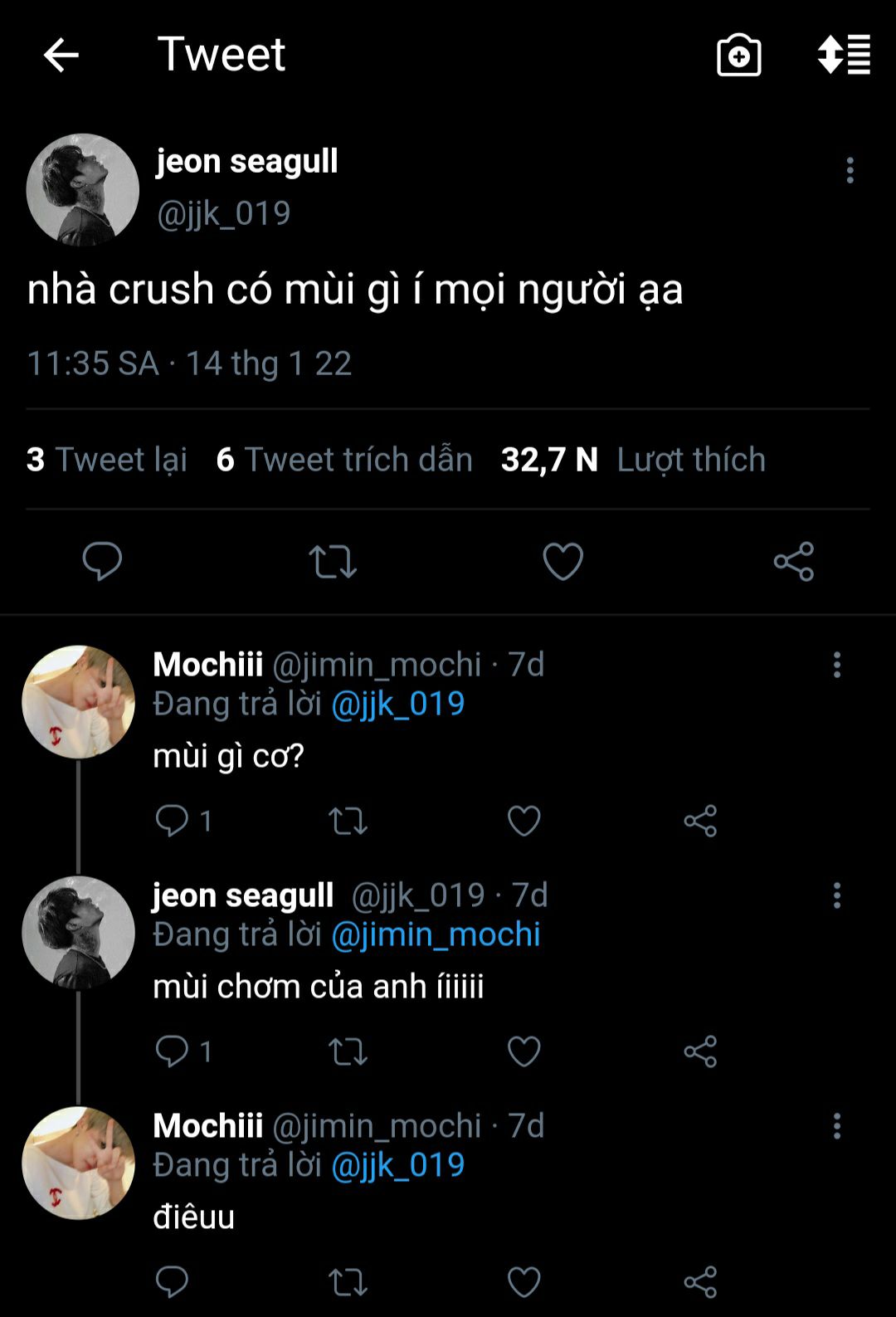View the 6 Tweet trích dẫn list
896x1317 pixels.
point(344,460)
